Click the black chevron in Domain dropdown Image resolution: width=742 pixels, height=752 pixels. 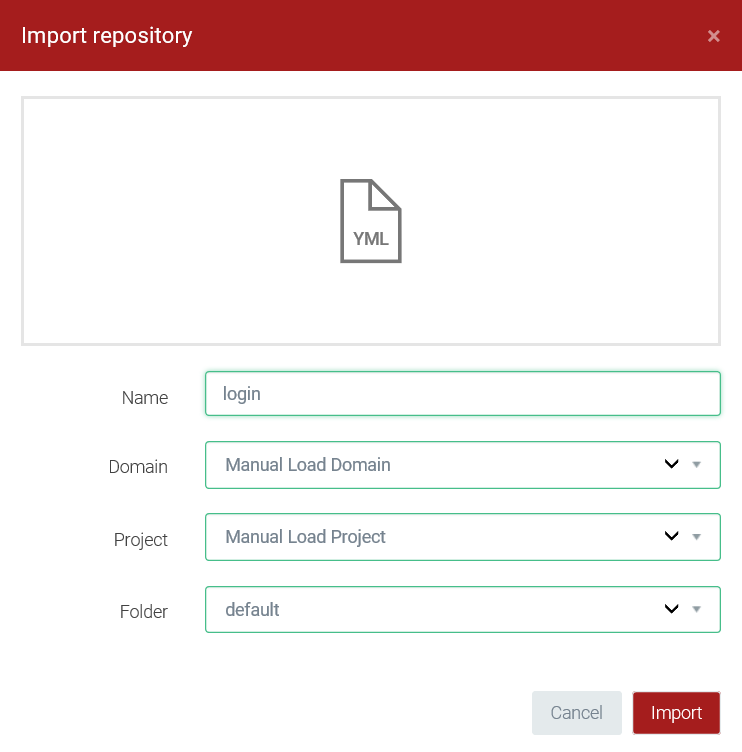pos(672,465)
